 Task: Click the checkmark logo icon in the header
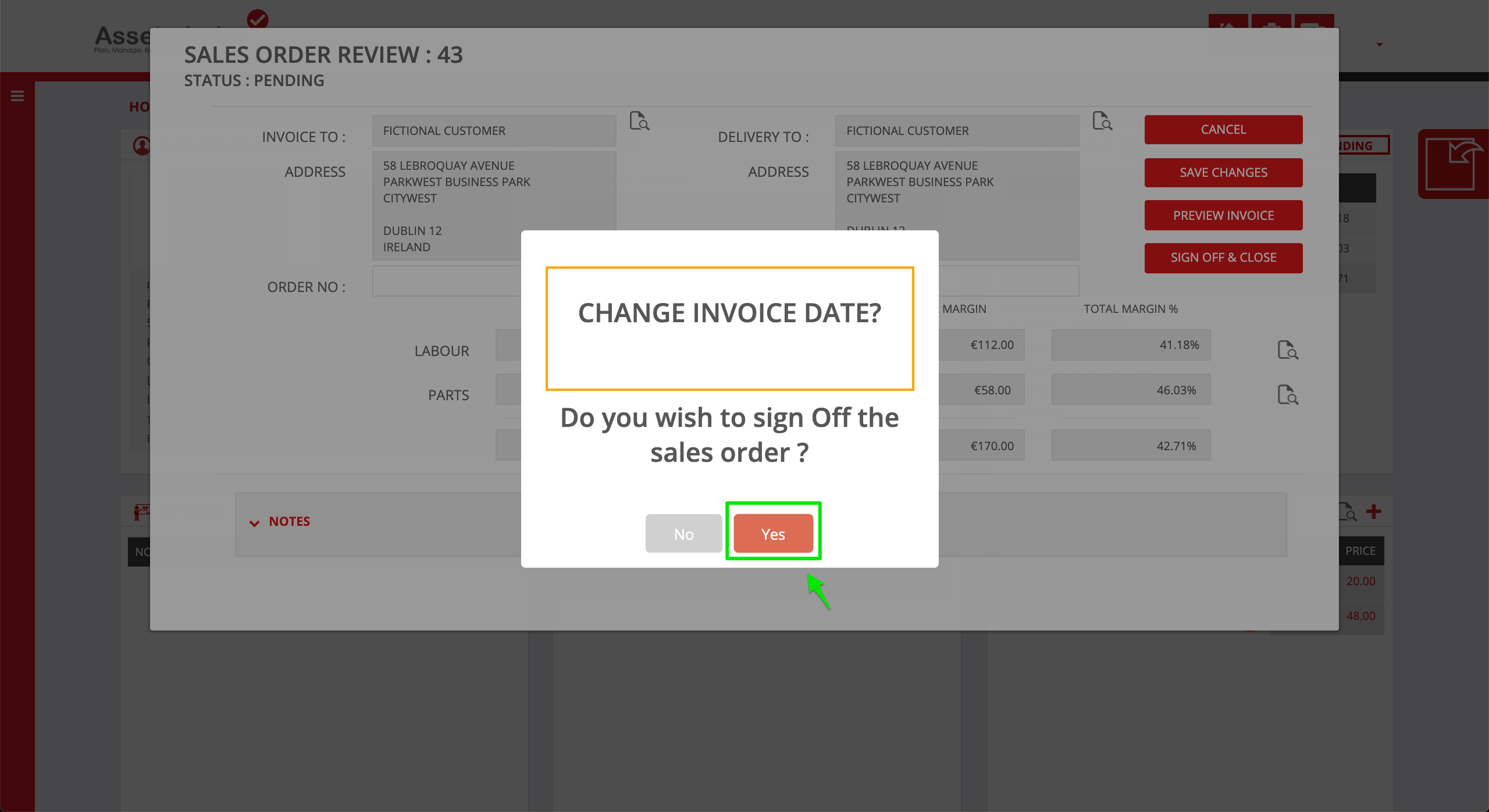[x=257, y=19]
